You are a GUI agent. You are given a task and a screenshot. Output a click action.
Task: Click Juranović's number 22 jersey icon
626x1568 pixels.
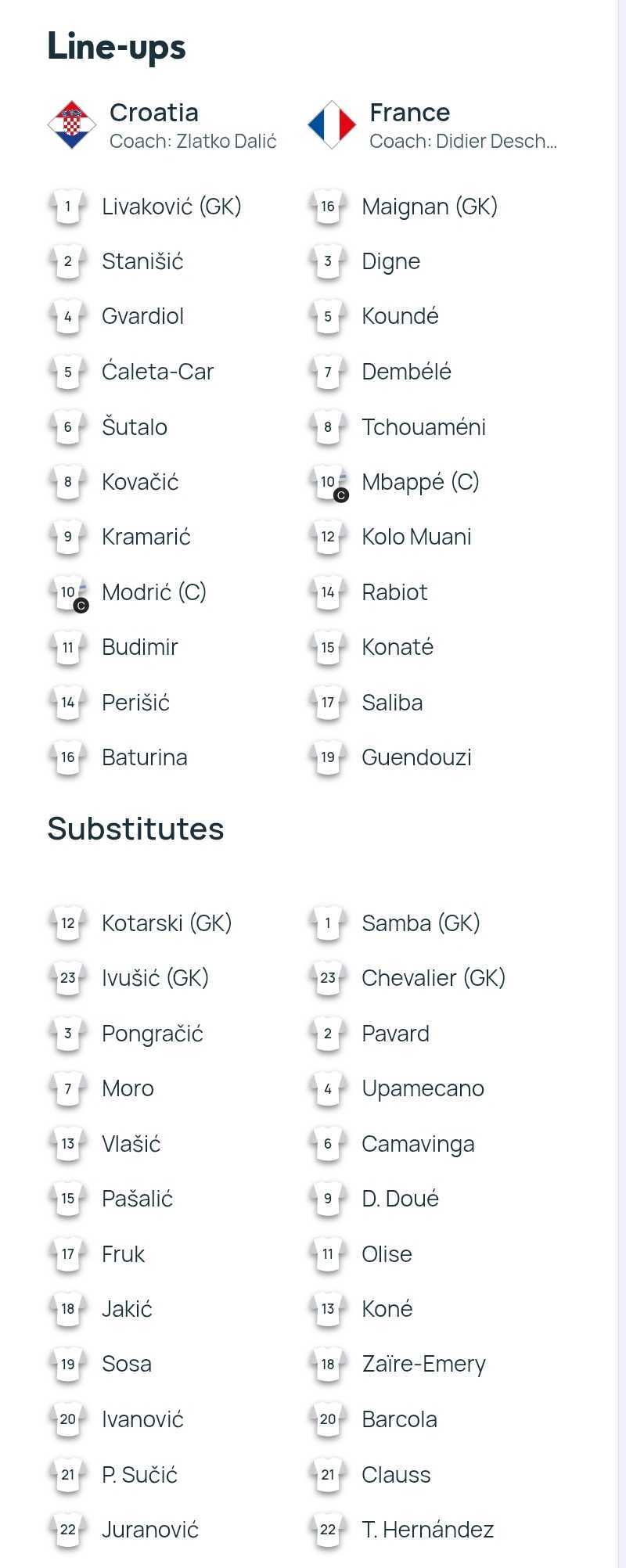68,1530
